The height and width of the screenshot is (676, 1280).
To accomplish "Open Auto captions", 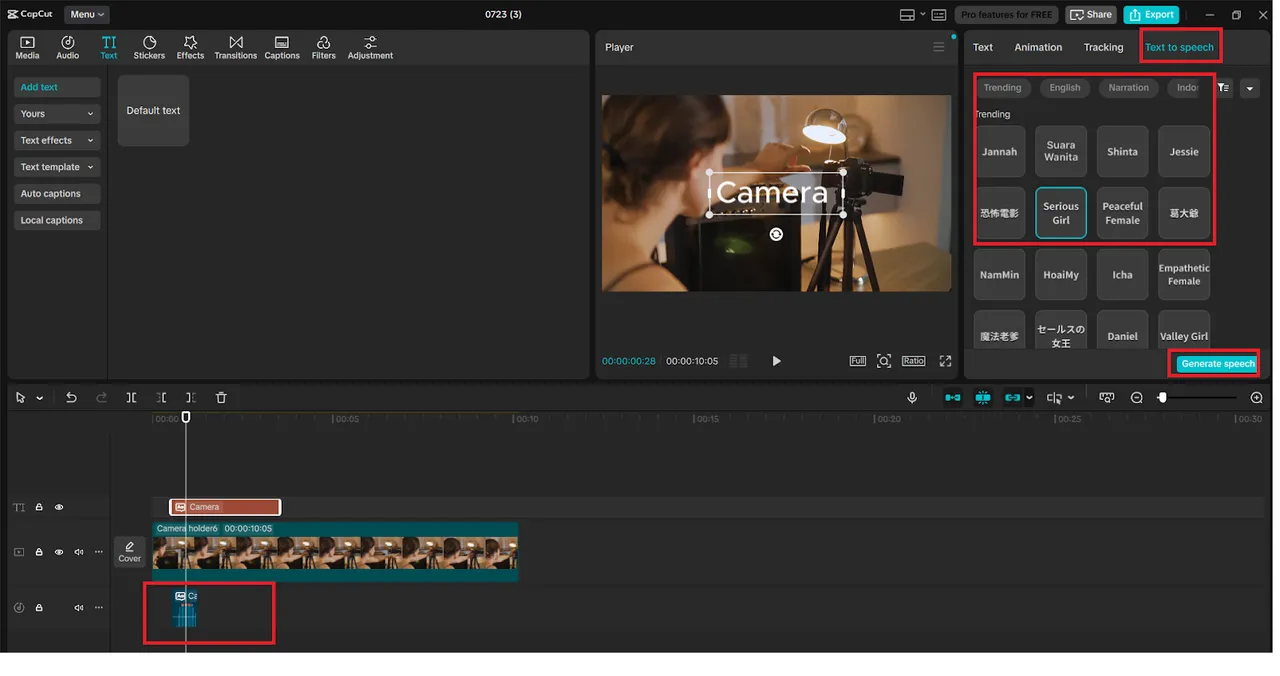I will [x=57, y=194].
